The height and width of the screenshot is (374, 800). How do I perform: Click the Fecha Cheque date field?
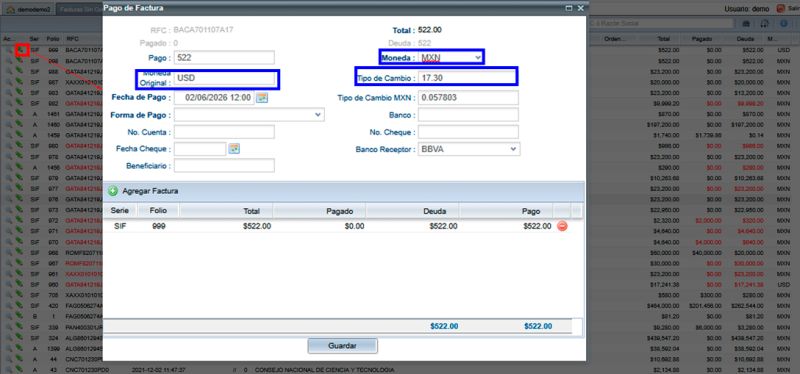pos(200,149)
